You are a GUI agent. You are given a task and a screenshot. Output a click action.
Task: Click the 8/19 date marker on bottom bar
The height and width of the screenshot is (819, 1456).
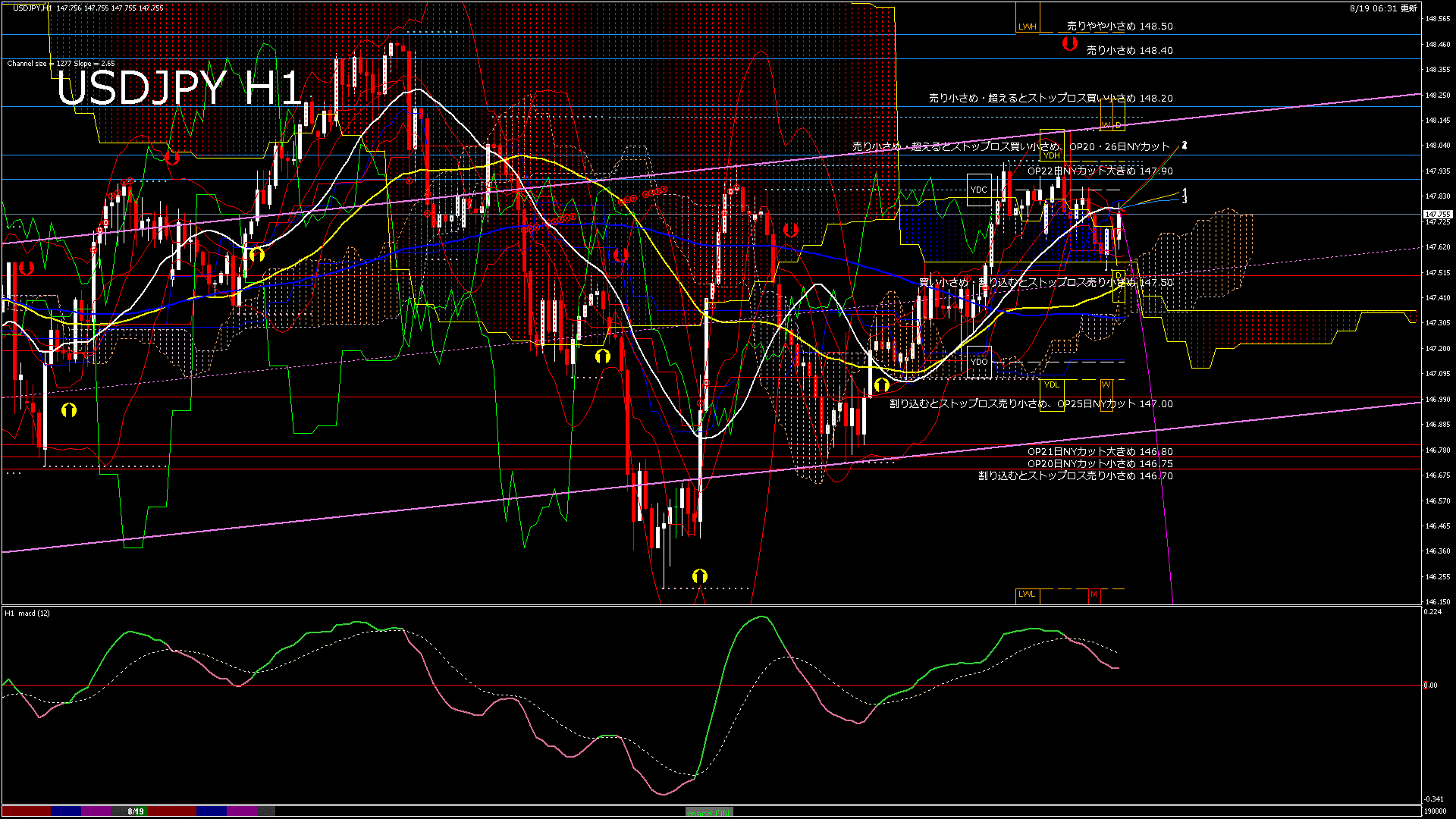pos(136,811)
